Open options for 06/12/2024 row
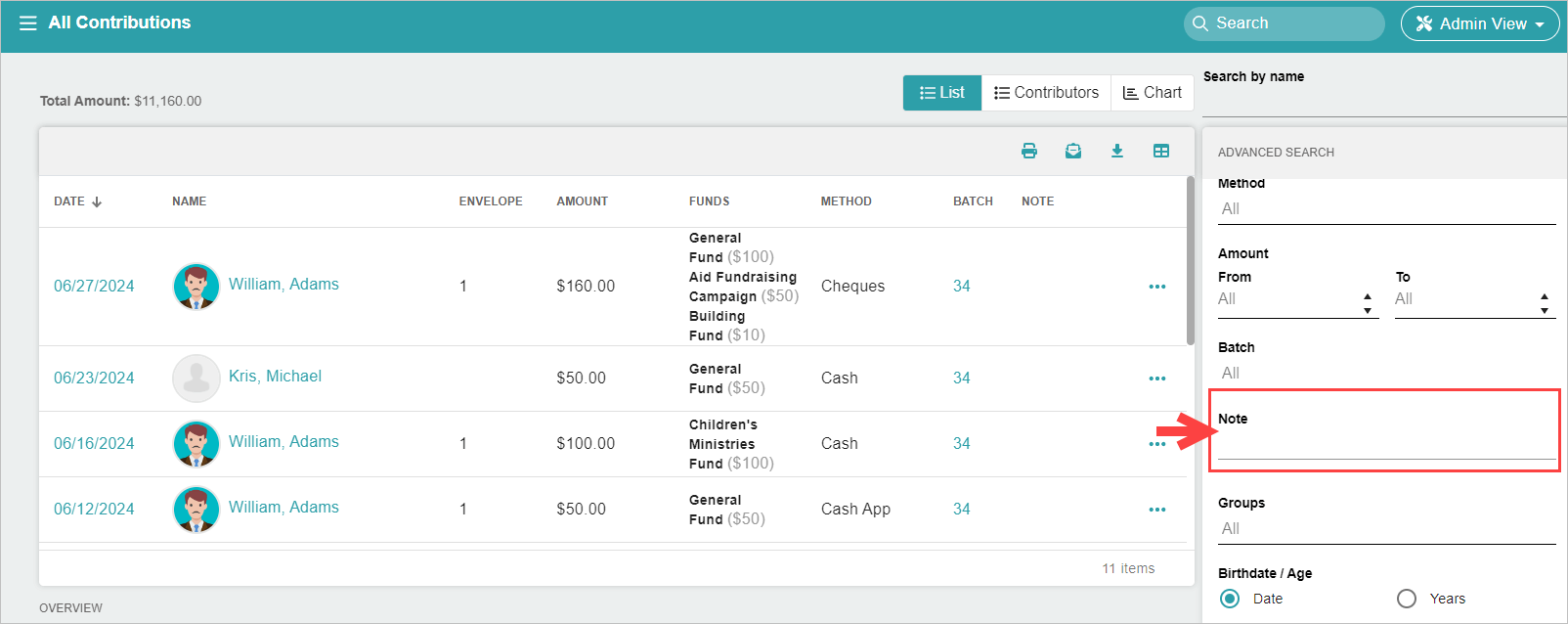This screenshot has width=1568, height=624. coord(1157,510)
